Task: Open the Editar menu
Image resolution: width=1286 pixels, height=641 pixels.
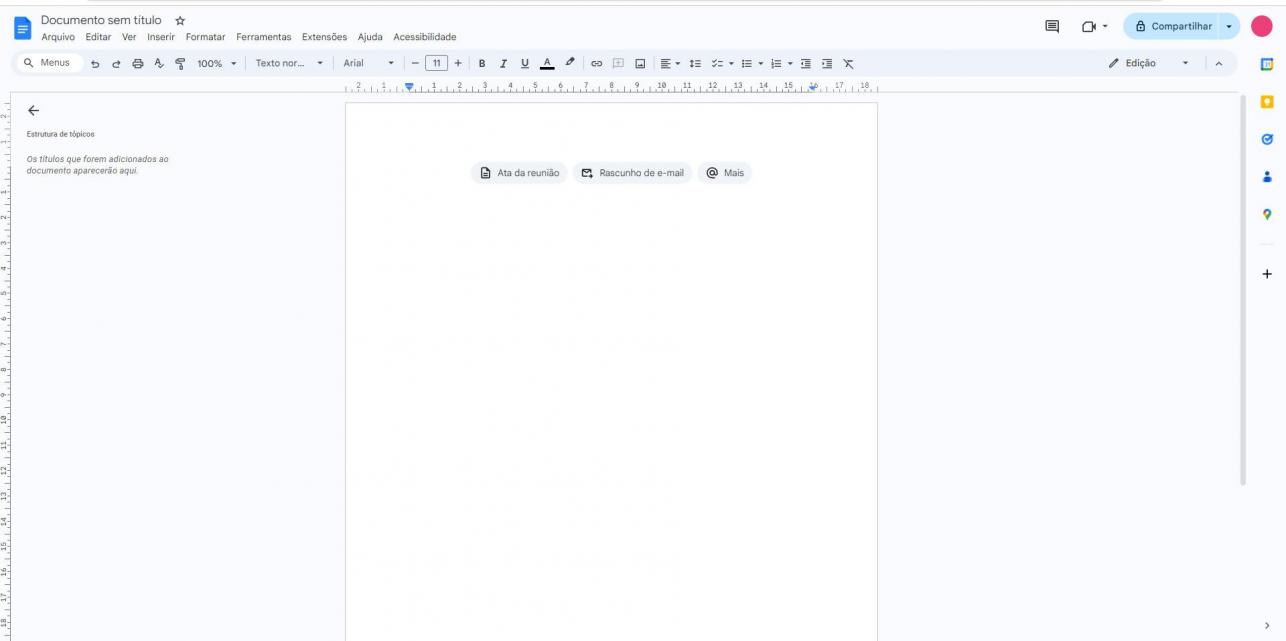Action: (x=98, y=37)
